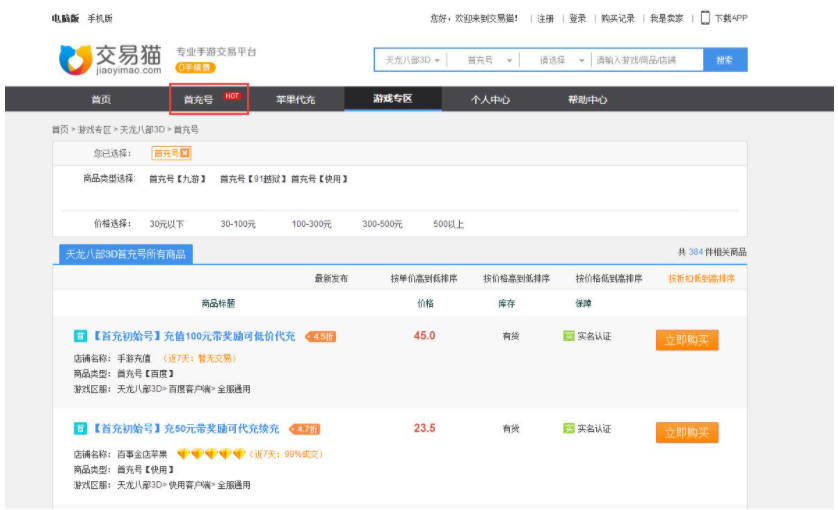Remove the 首充号 filter with its X icon

point(185,153)
